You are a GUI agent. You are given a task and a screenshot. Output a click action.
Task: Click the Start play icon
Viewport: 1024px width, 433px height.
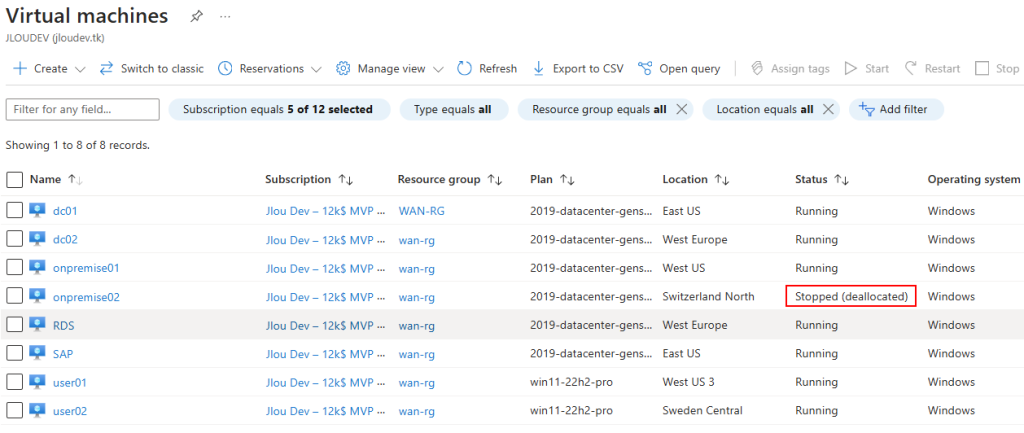[850, 69]
